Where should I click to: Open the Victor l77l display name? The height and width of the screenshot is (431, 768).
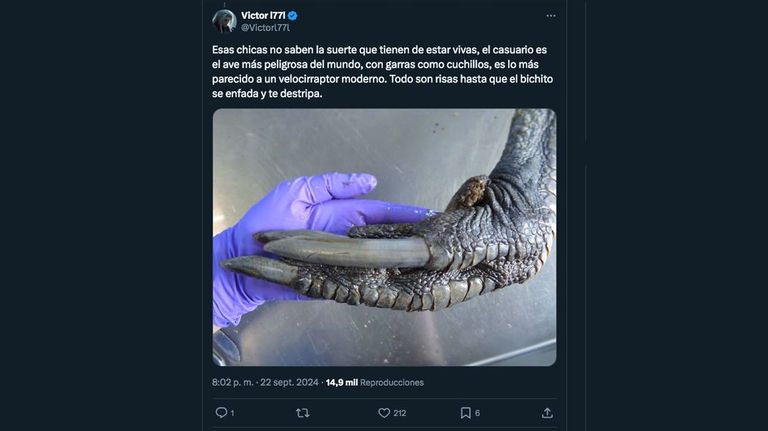[263, 16]
